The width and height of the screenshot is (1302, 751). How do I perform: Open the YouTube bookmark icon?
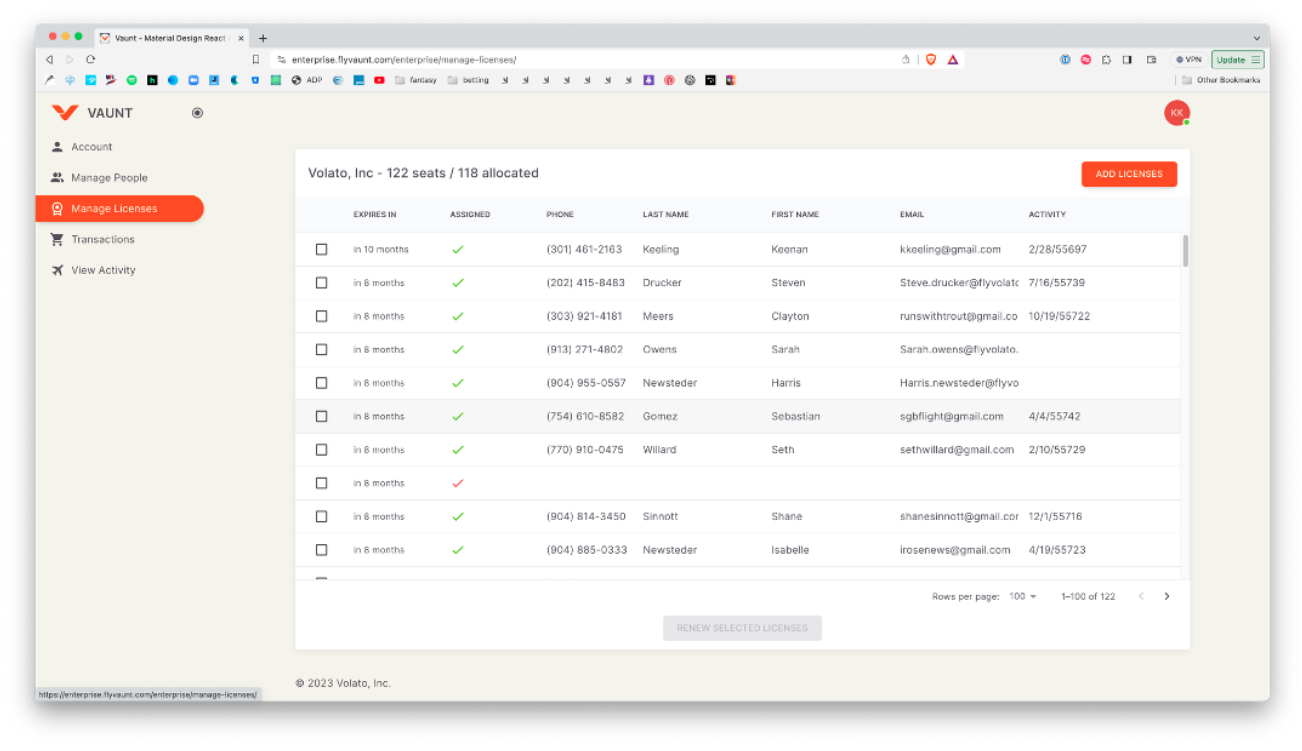click(379, 80)
